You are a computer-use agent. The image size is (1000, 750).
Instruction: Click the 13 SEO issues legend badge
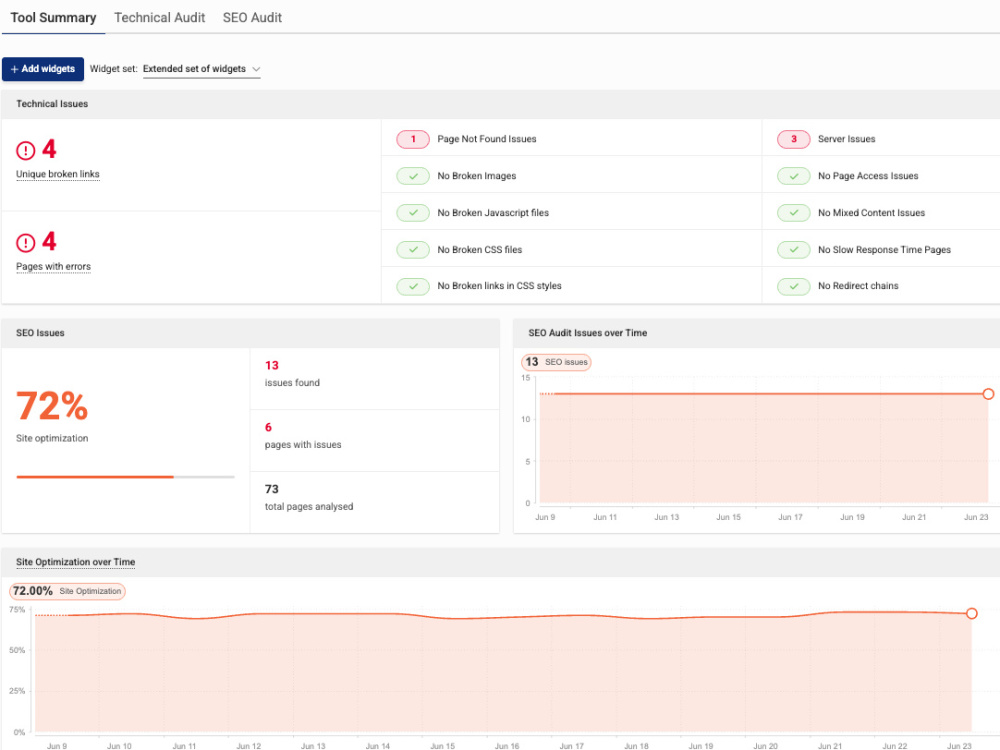pos(556,362)
